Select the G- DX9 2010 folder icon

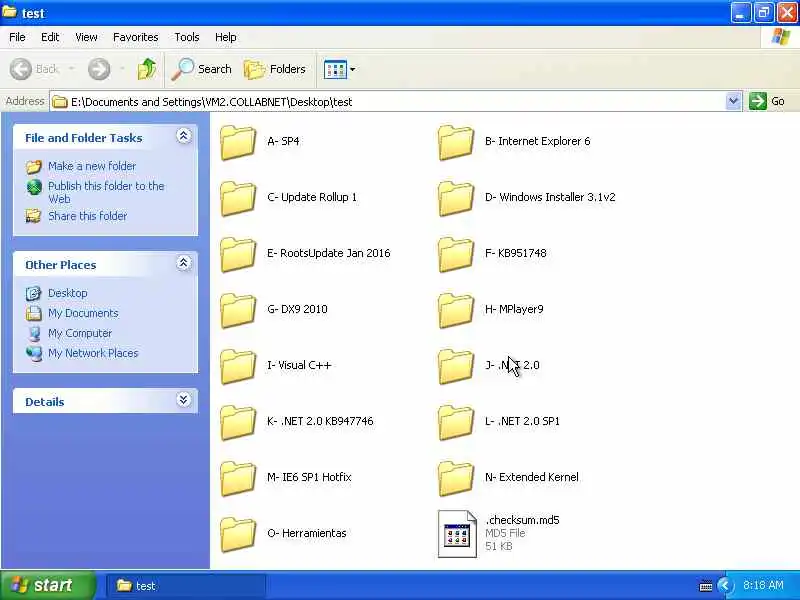(x=238, y=311)
